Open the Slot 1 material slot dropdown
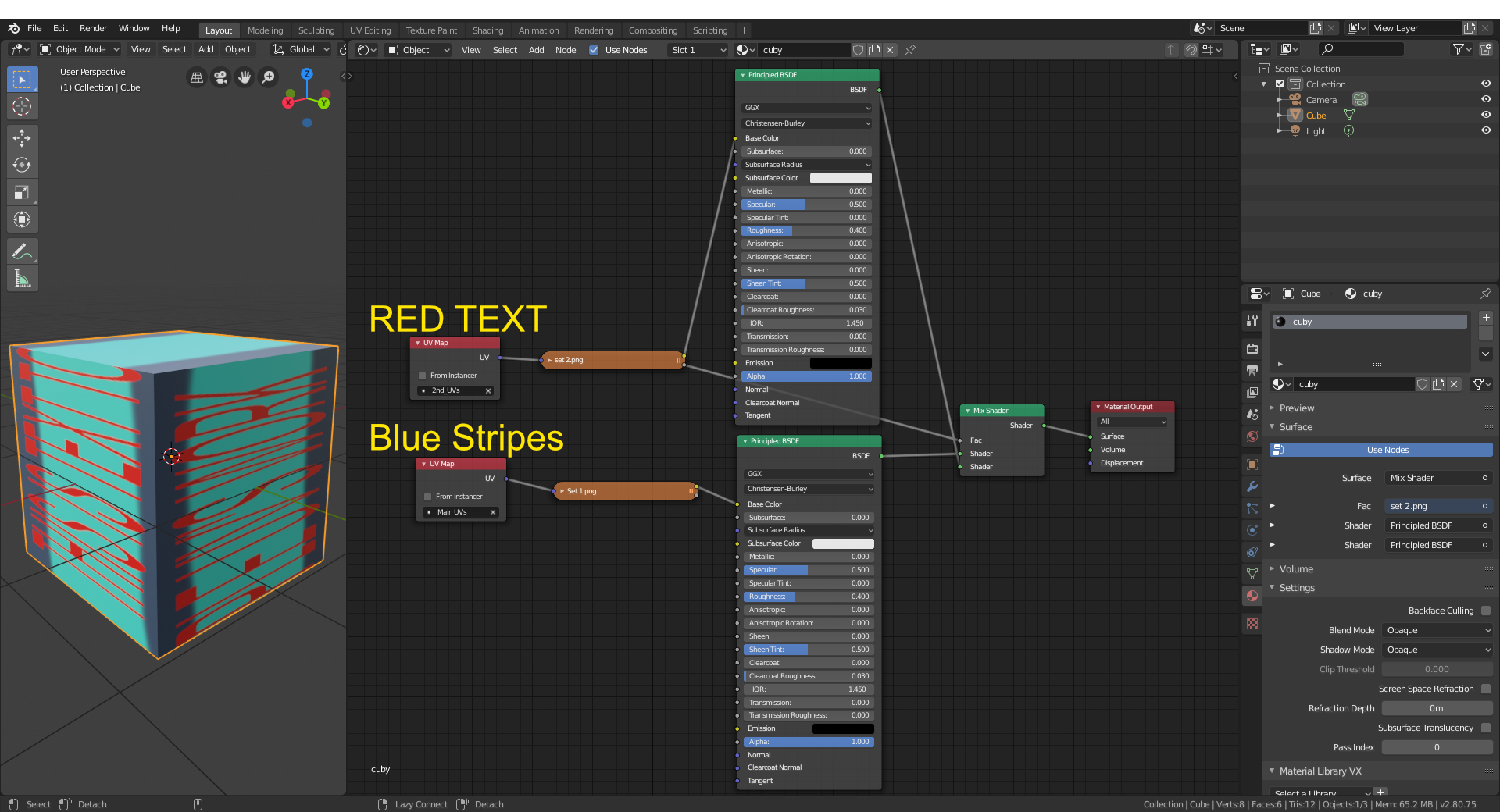The width and height of the screenshot is (1500, 812). (x=698, y=50)
